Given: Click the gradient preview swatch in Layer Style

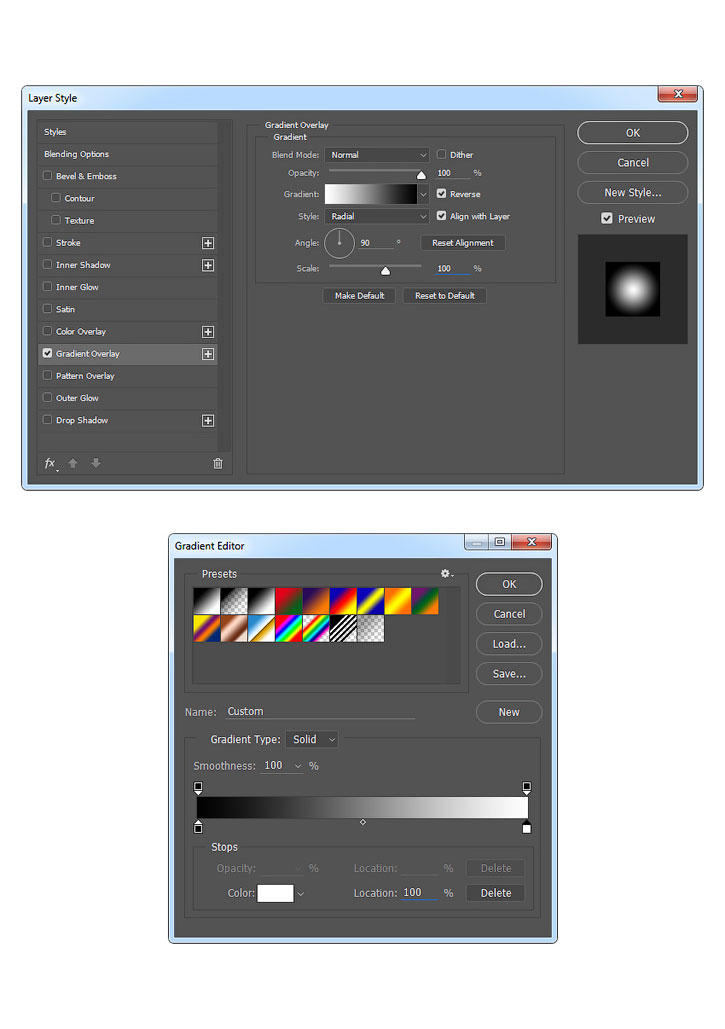Looking at the screenshot, I should [x=371, y=194].
